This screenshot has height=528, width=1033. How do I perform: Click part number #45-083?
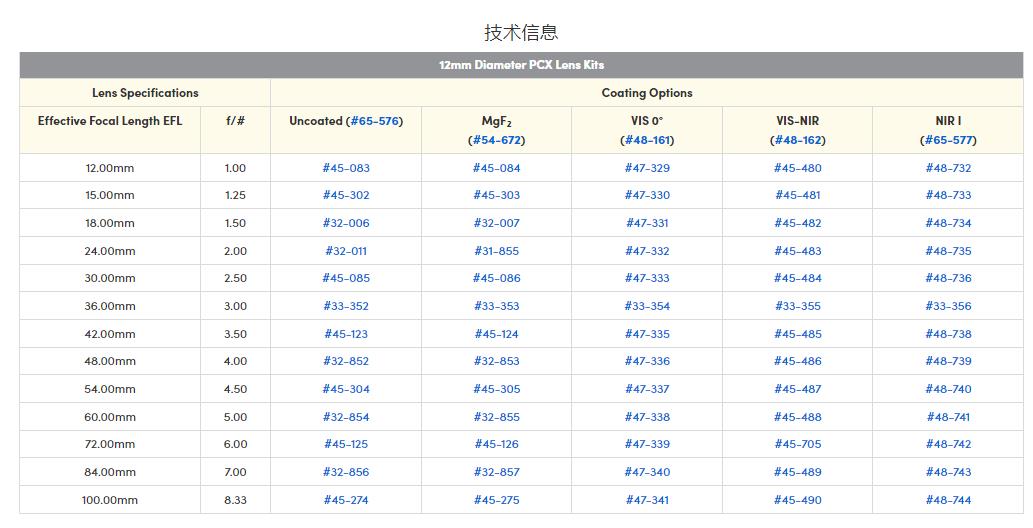[346, 168]
